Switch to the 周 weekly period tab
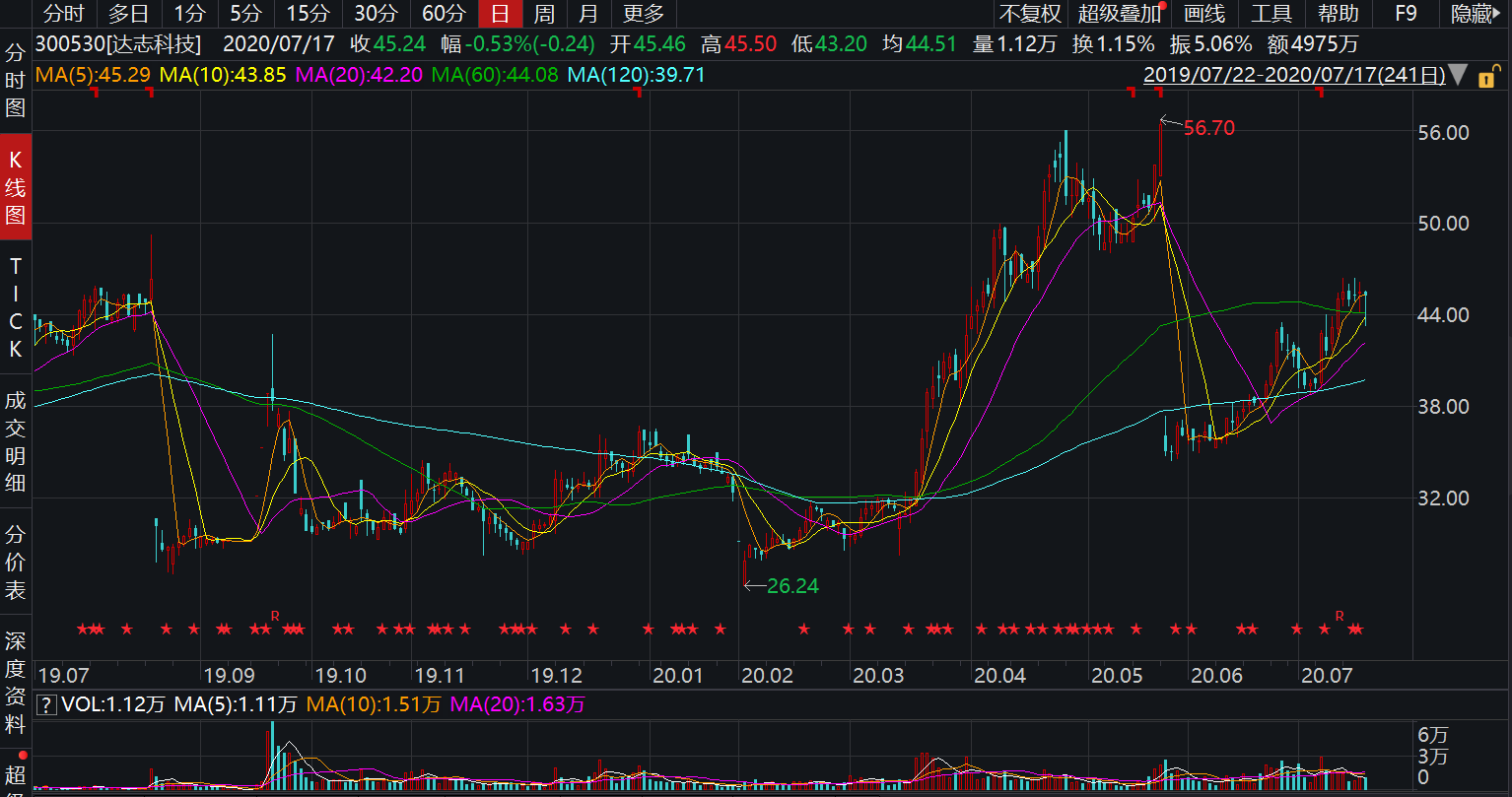Screen dimensions: 1512x797 (544, 14)
